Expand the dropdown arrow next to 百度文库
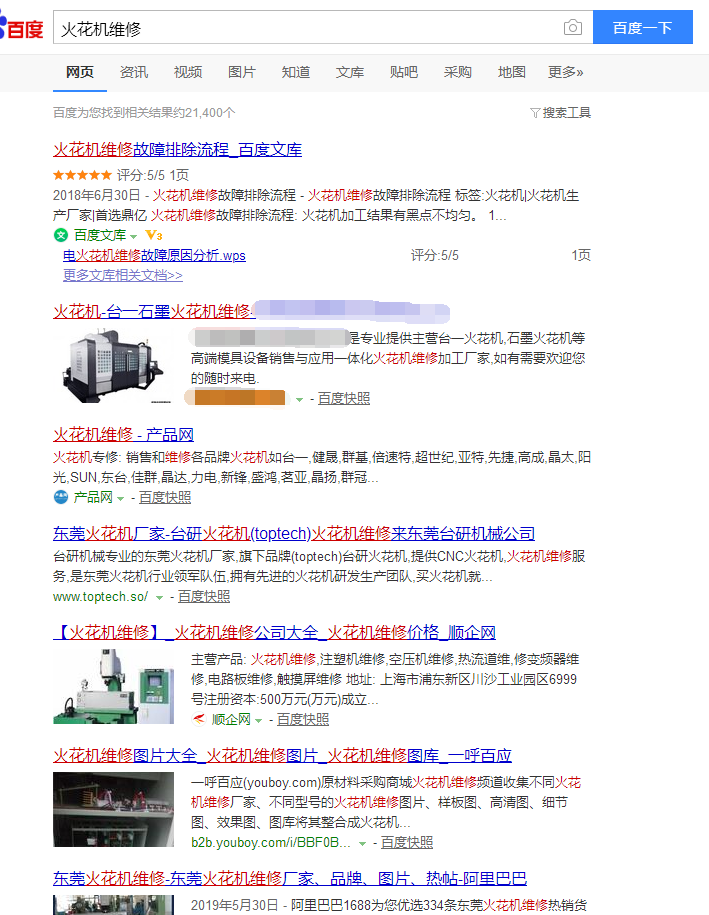 coord(133,236)
